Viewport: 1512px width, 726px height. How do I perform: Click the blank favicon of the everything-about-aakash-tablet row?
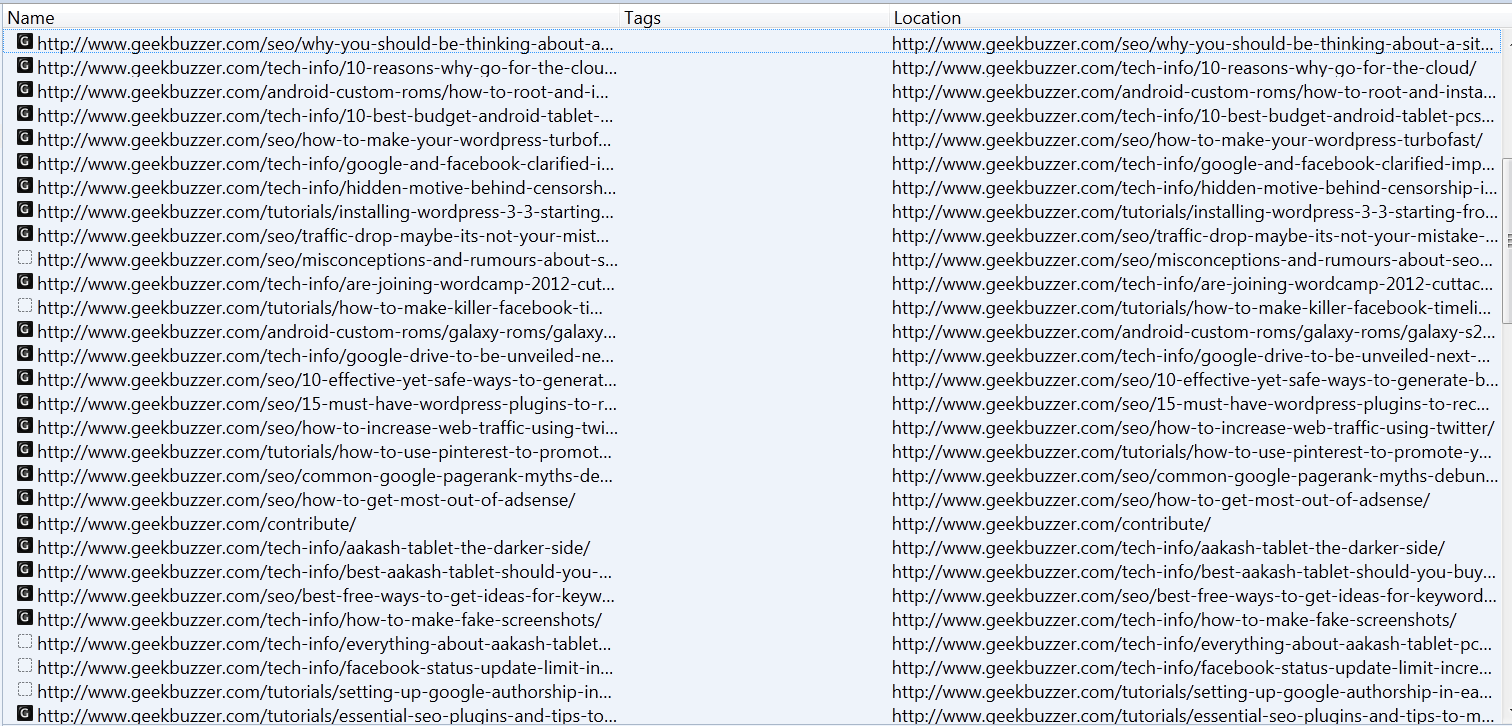(x=25, y=642)
